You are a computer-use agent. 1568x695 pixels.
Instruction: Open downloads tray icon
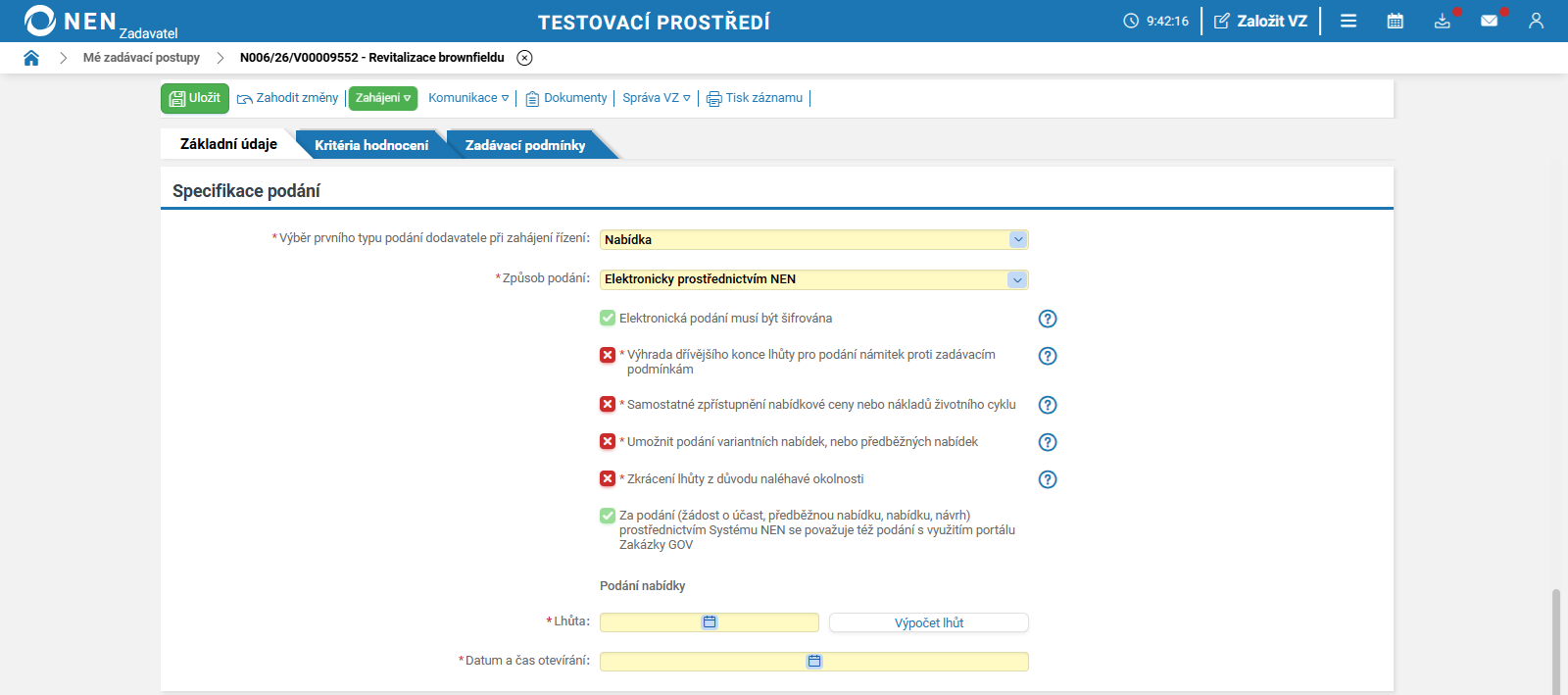(x=1443, y=21)
